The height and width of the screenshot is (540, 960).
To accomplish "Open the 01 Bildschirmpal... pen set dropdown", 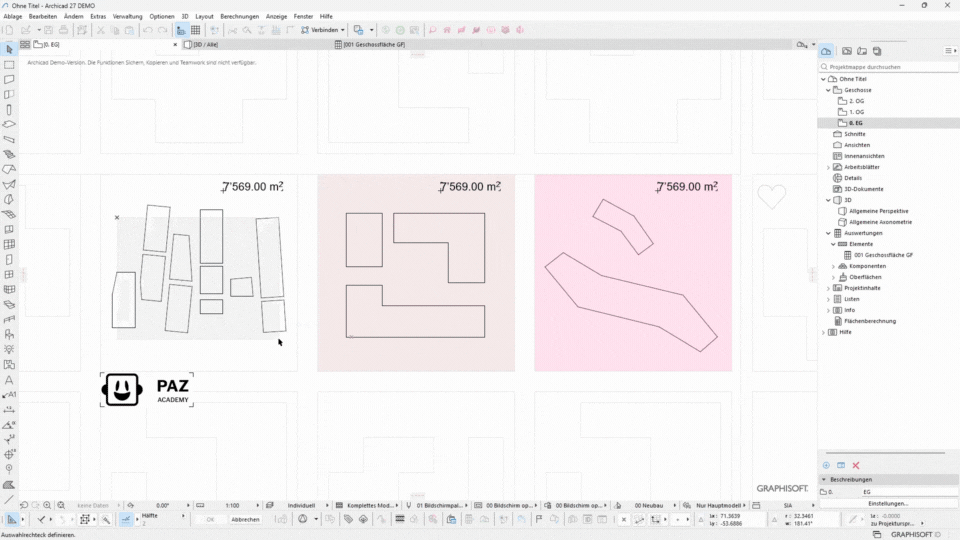I will click(x=442, y=506).
